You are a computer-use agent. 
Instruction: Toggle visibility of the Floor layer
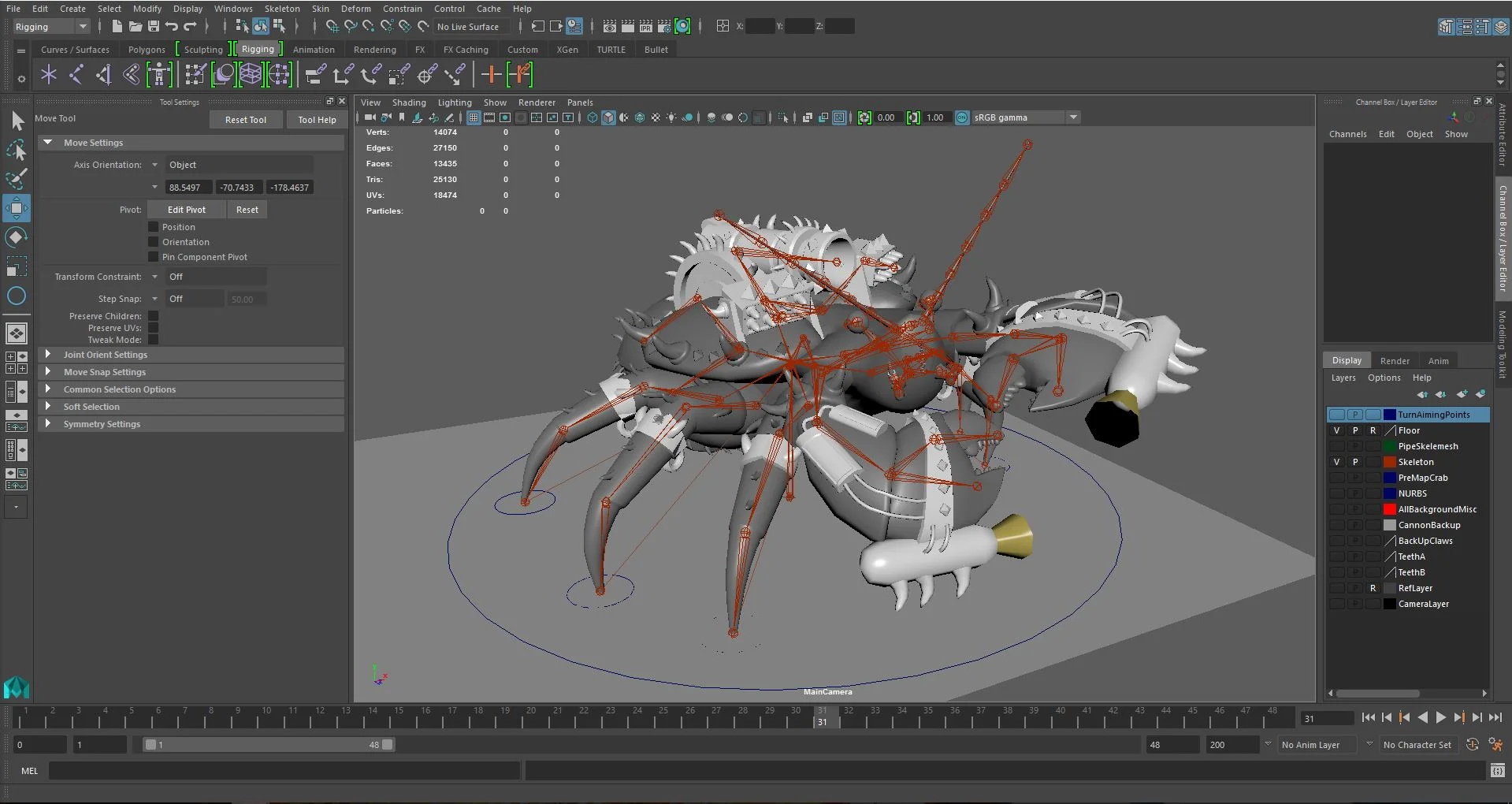point(1337,430)
